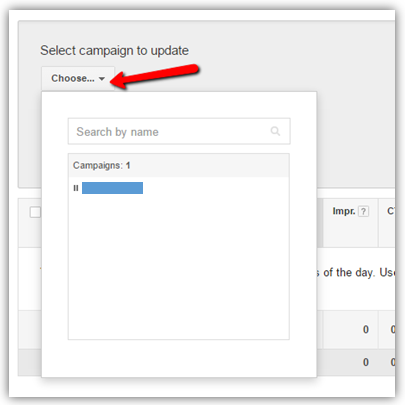
Task: Click the Impr. zero value in bottom totals row
Action: (x=366, y=362)
